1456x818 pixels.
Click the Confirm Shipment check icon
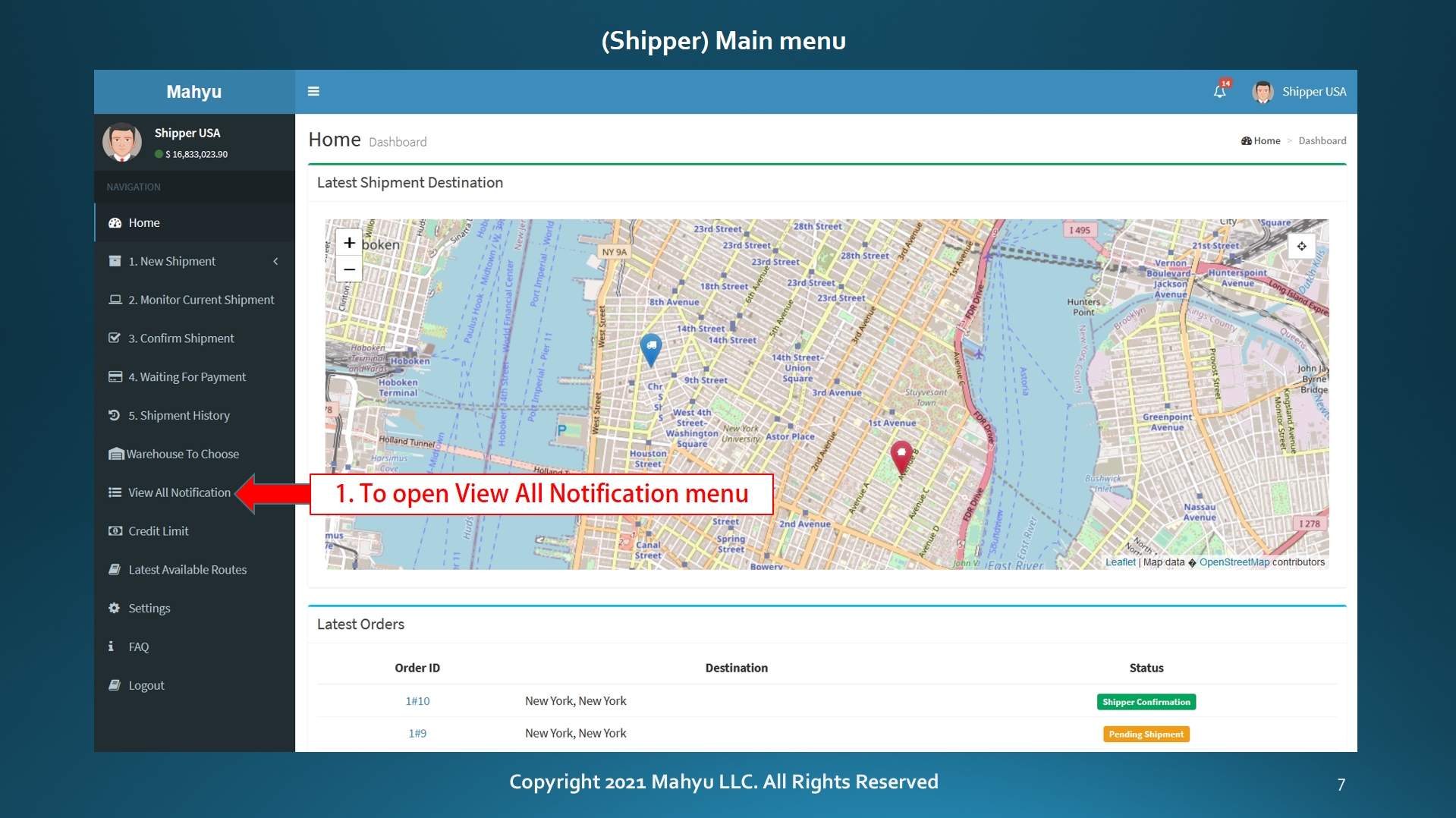(115, 338)
